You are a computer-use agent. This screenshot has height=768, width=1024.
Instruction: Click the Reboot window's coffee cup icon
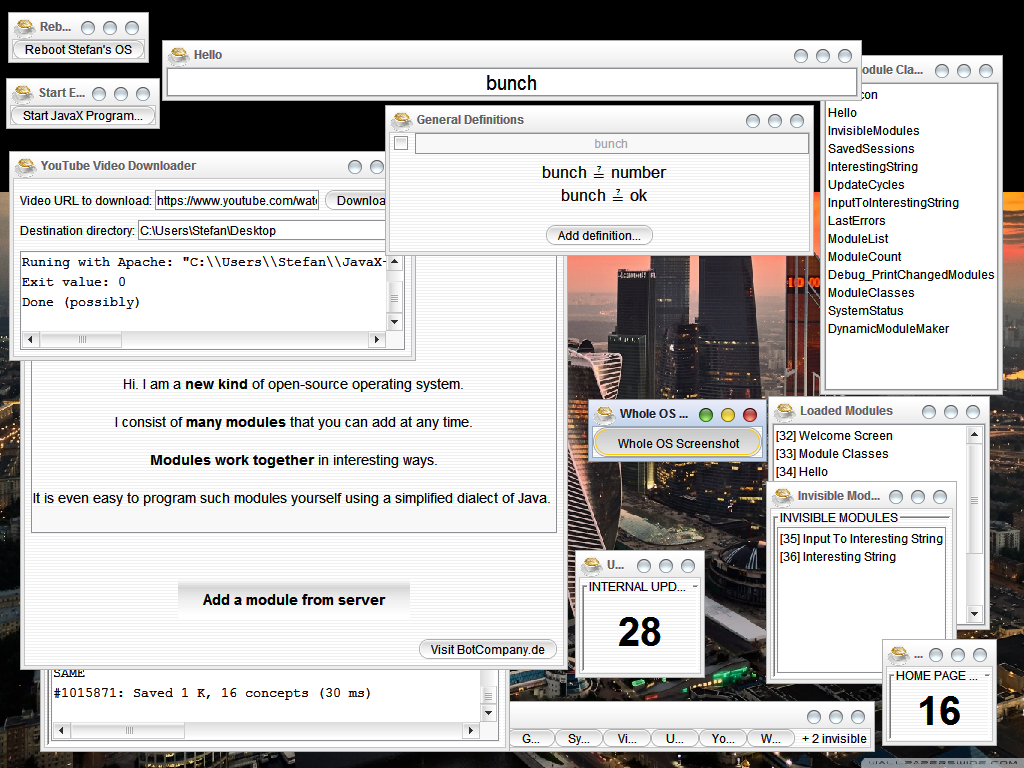click(x=25, y=27)
